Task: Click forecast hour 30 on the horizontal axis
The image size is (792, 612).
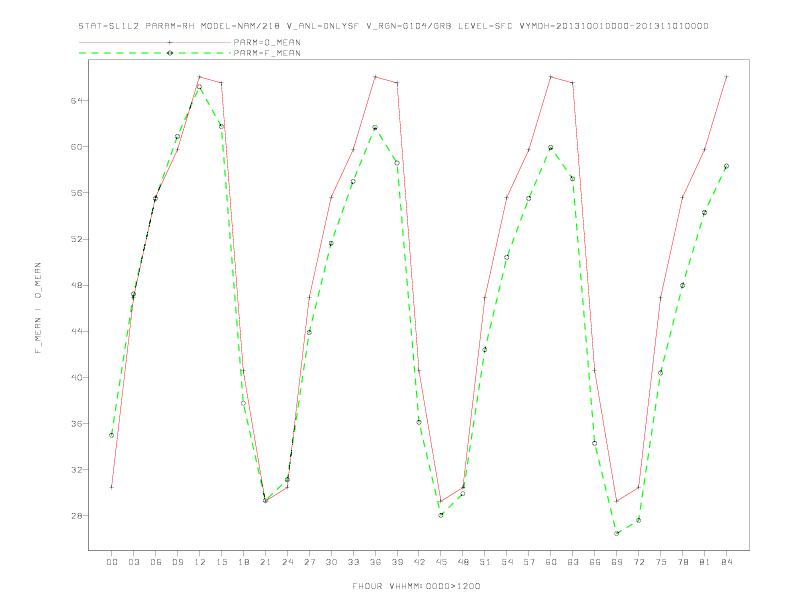Action: click(x=331, y=562)
